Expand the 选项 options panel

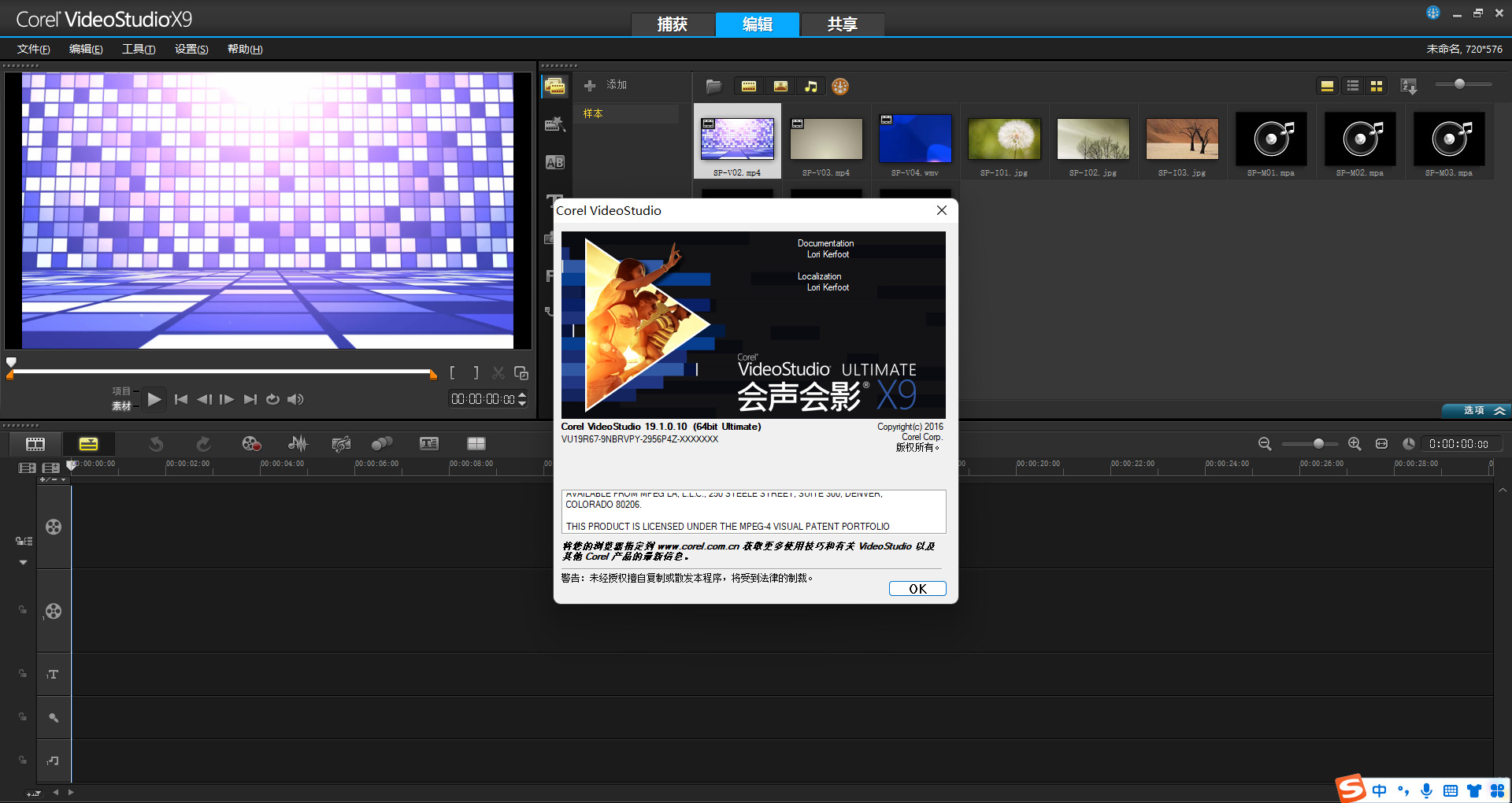pyautogui.click(x=1477, y=411)
